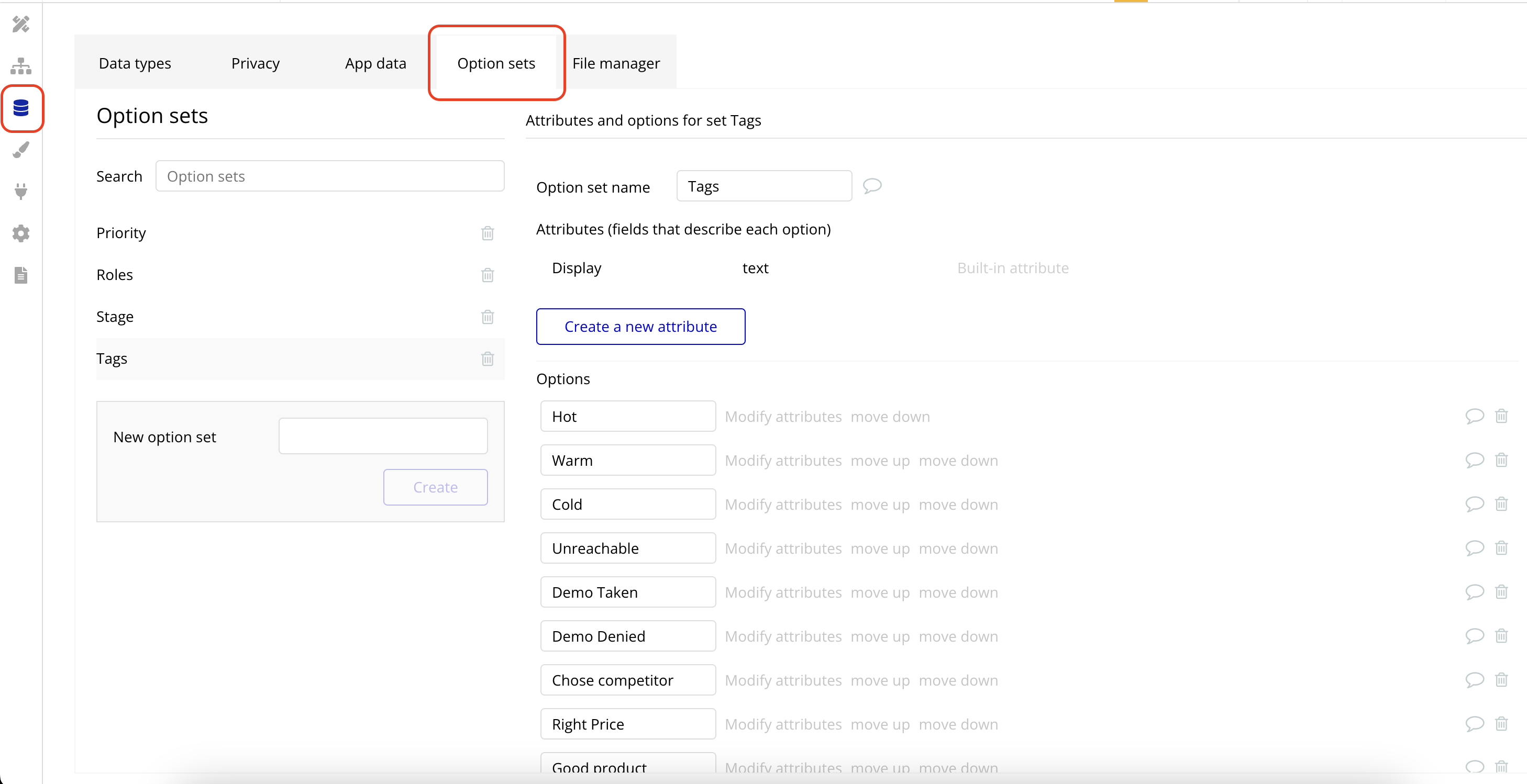This screenshot has width=1527, height=784.
Task: Open the Workflow tab icon in sidebar
Action: (21, 66)
